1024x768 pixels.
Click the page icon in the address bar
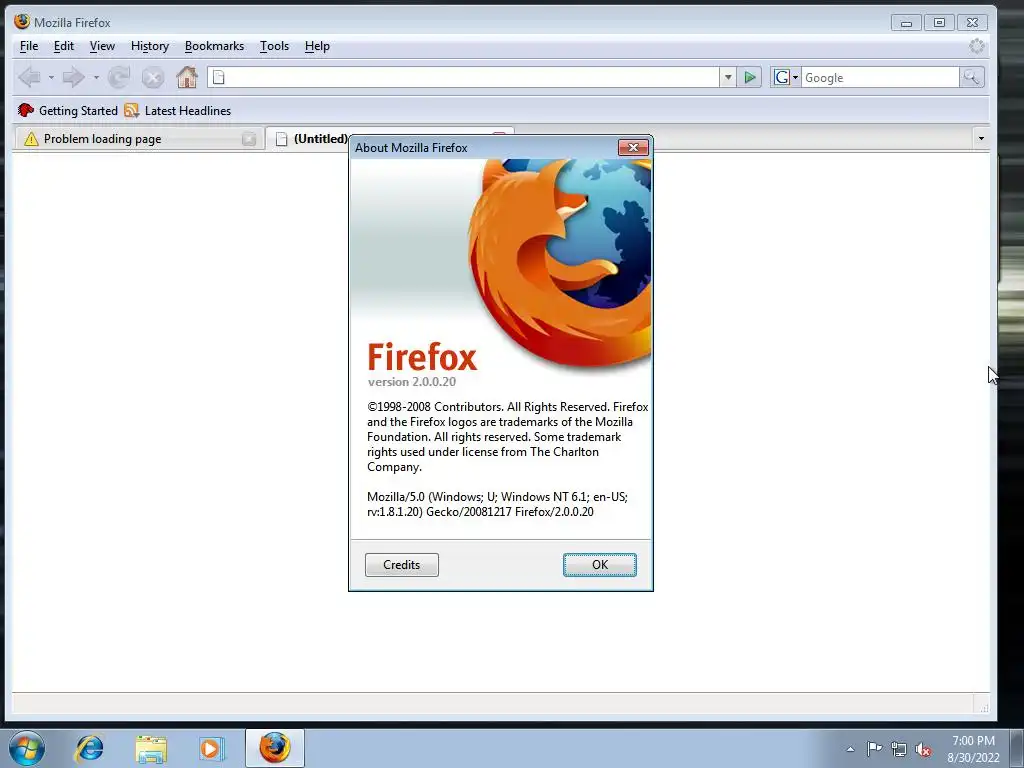[x=219, y=78]
